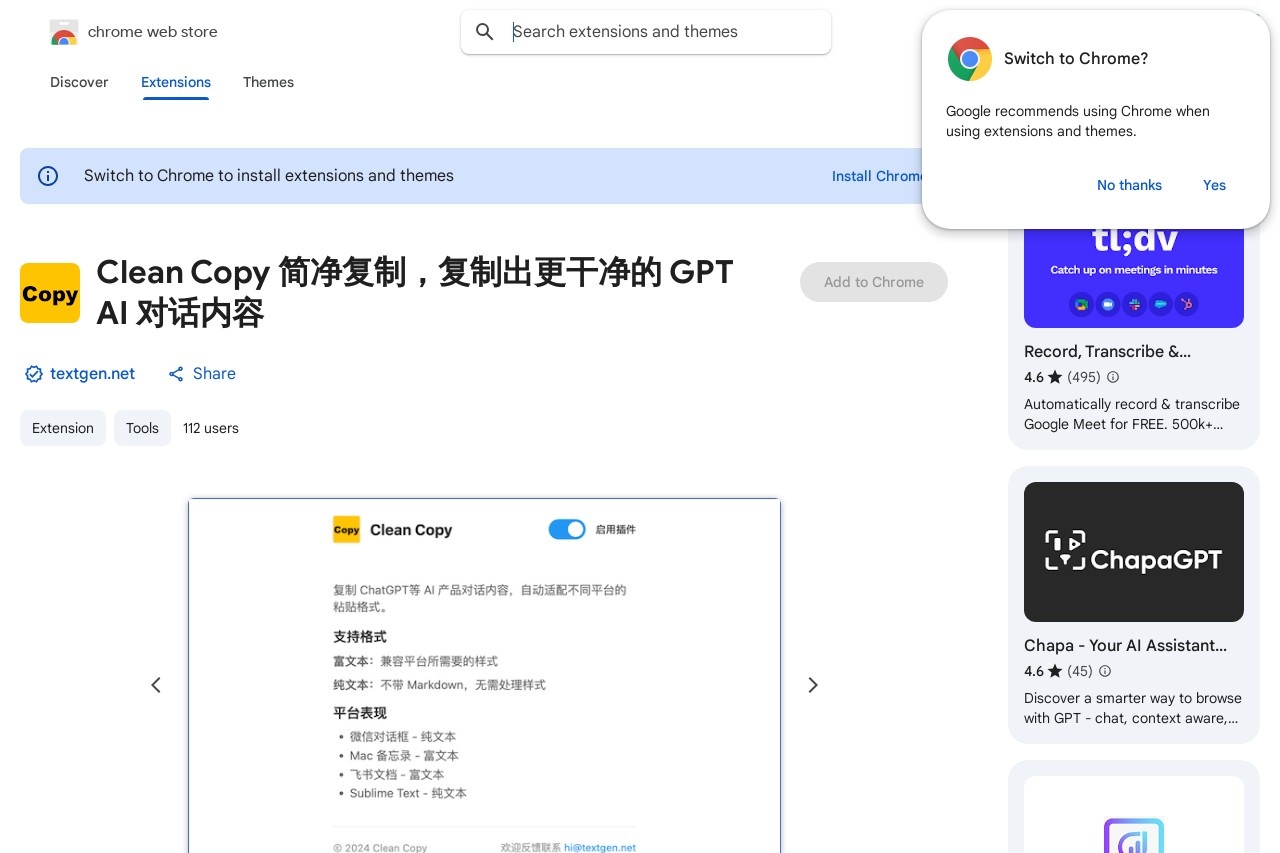Click the star icon in the ChapaGPT rating
Image resolution: width=1280 pixels, height=853 pixels.
coord(1055,671)
